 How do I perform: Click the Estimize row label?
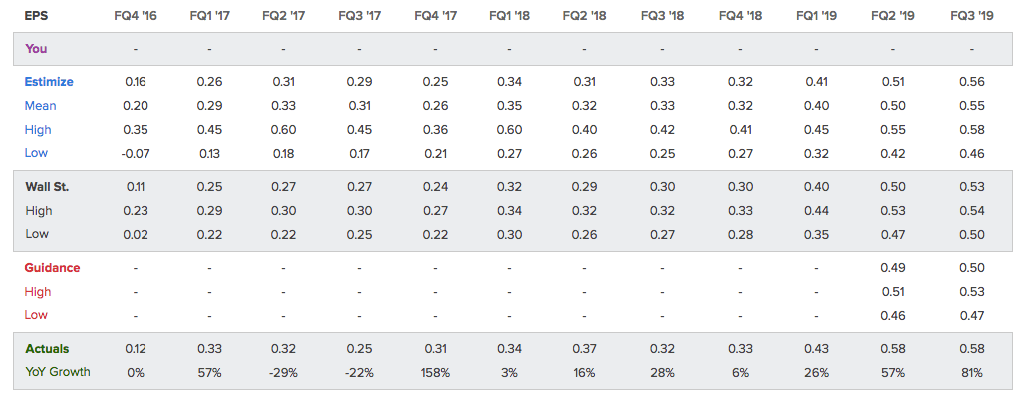49,82
